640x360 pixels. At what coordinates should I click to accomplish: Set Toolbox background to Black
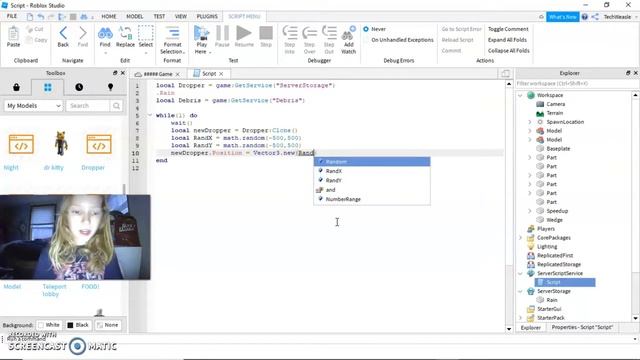point(78,325)
